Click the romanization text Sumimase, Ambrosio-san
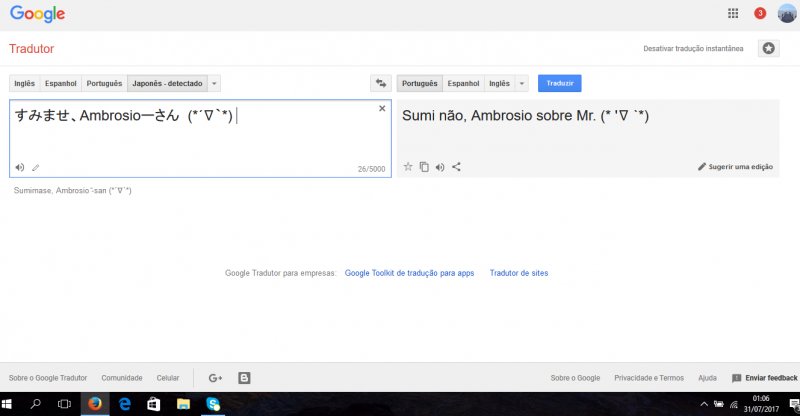The height and width of the screenshot is (416, 800). tap(72, 190)
